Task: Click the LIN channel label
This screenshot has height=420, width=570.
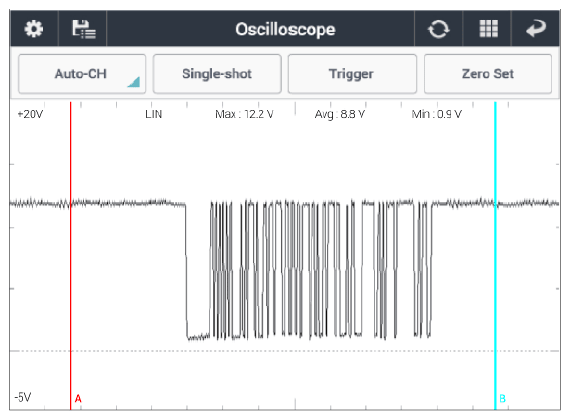Action: (153, 114)
